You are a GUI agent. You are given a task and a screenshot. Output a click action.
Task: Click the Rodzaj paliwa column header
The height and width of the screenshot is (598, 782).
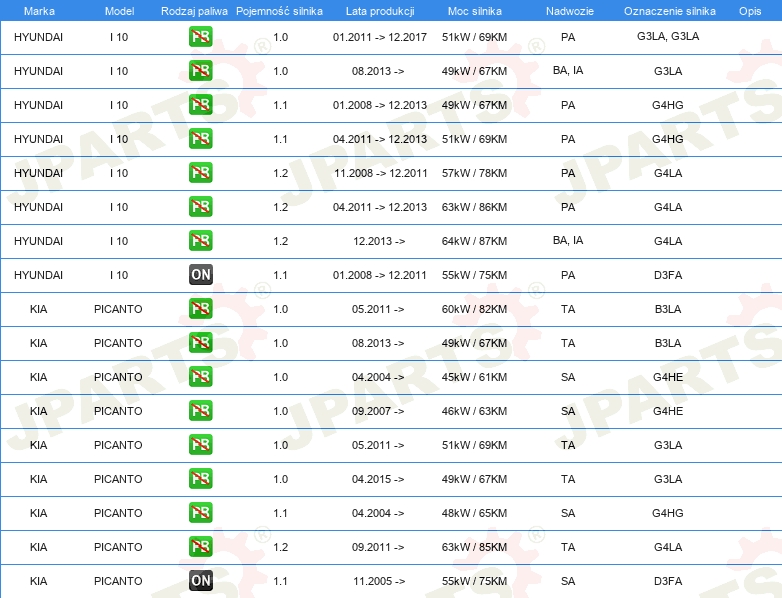click(194, 10)
